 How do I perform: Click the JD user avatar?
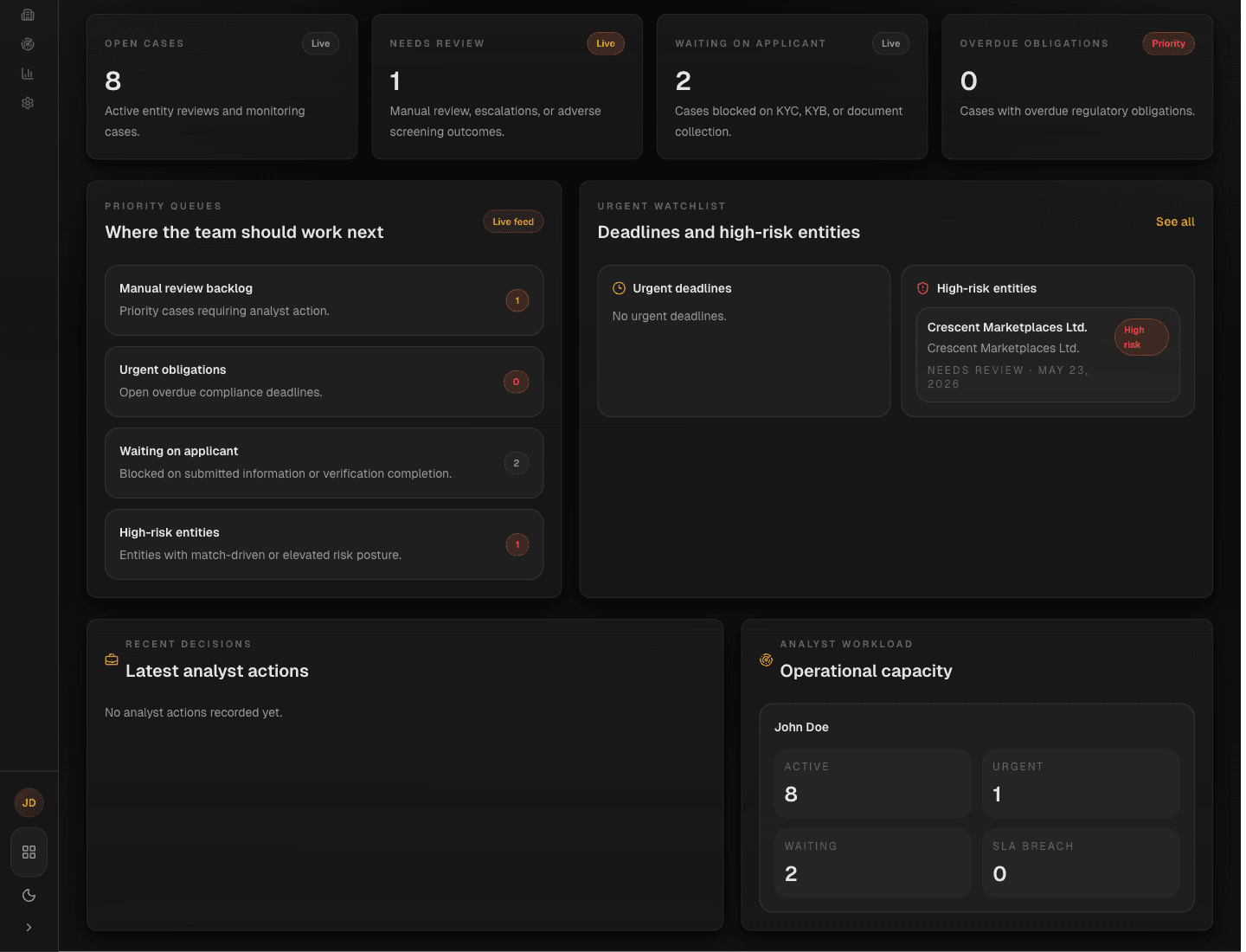(29, 803)
